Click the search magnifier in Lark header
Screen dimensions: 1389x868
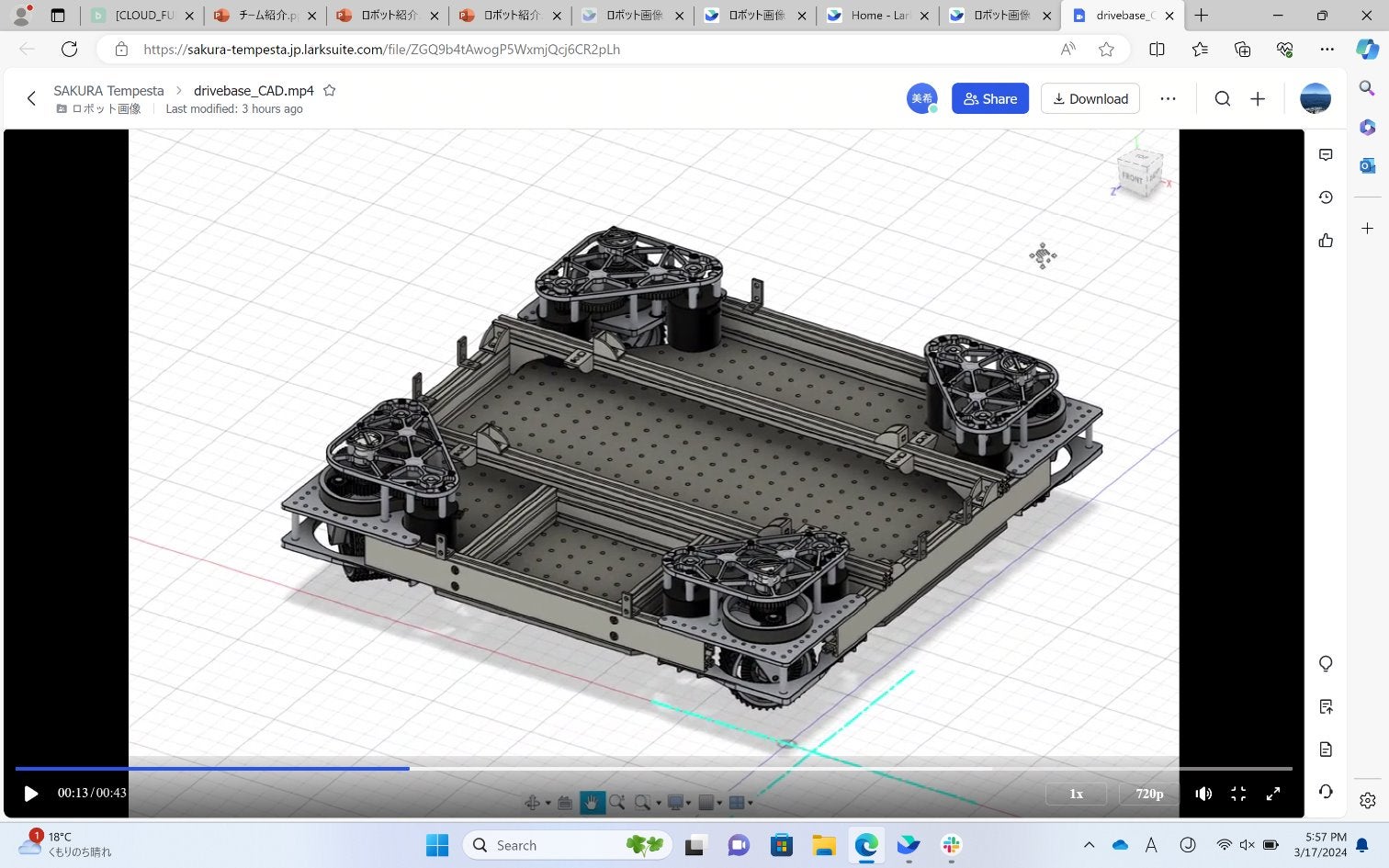pyautogui.click(x=1223, y=99)
